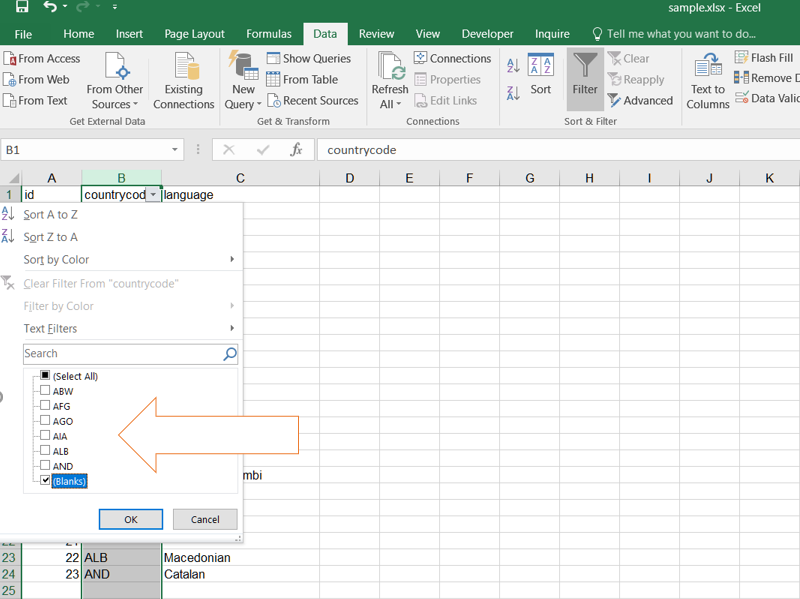Open Advanced filter options
The width and height of the screenshot is (800, 599).
[640, 101]
